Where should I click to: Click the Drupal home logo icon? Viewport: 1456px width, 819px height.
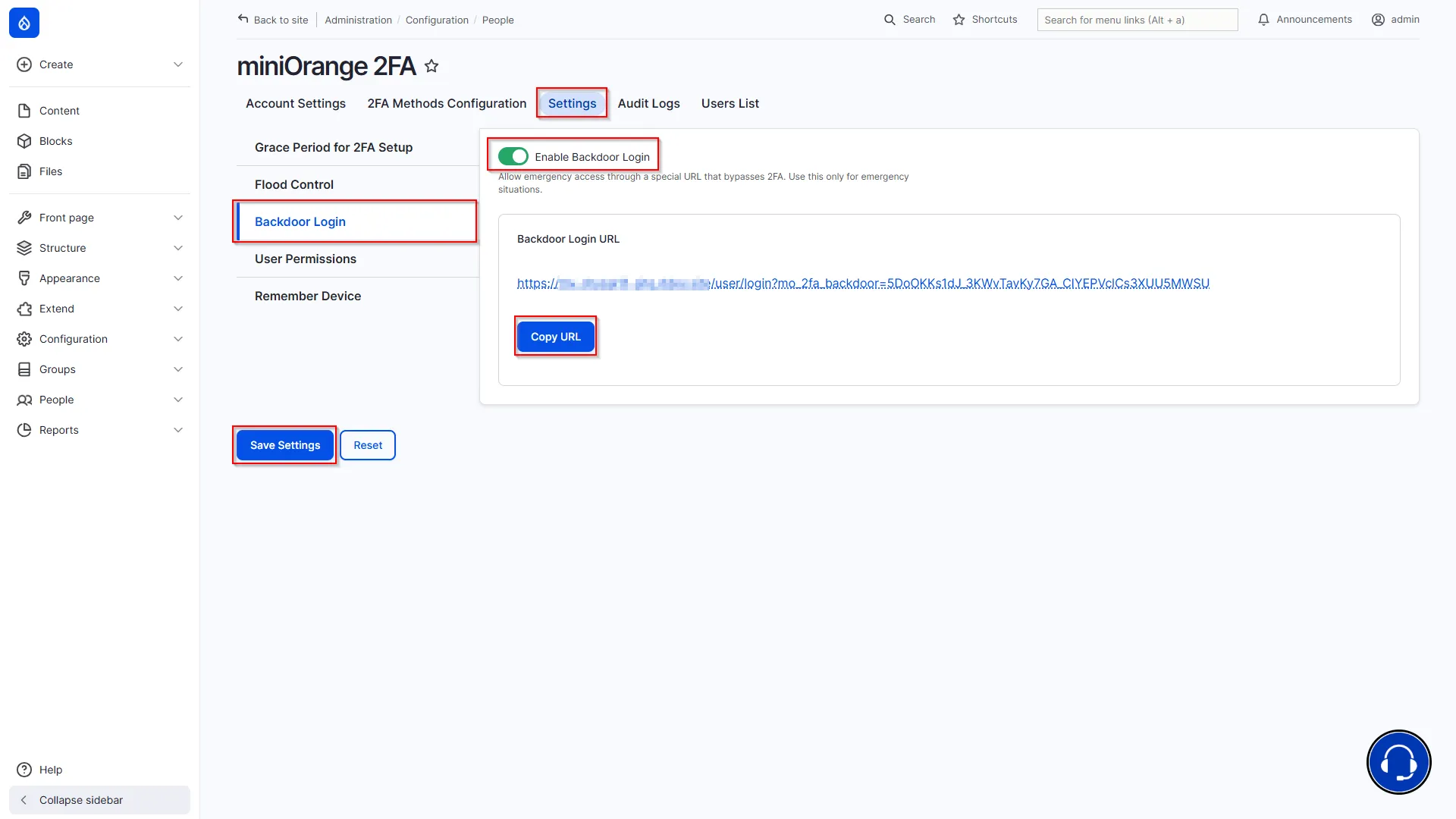point(24,23)
